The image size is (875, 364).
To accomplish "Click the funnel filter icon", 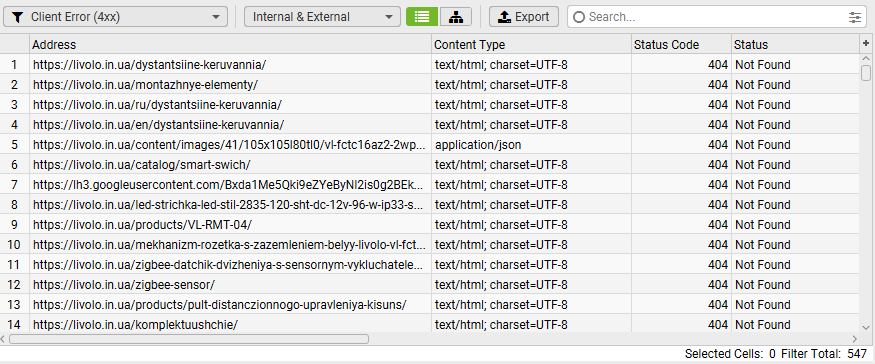I will (17, 17).
